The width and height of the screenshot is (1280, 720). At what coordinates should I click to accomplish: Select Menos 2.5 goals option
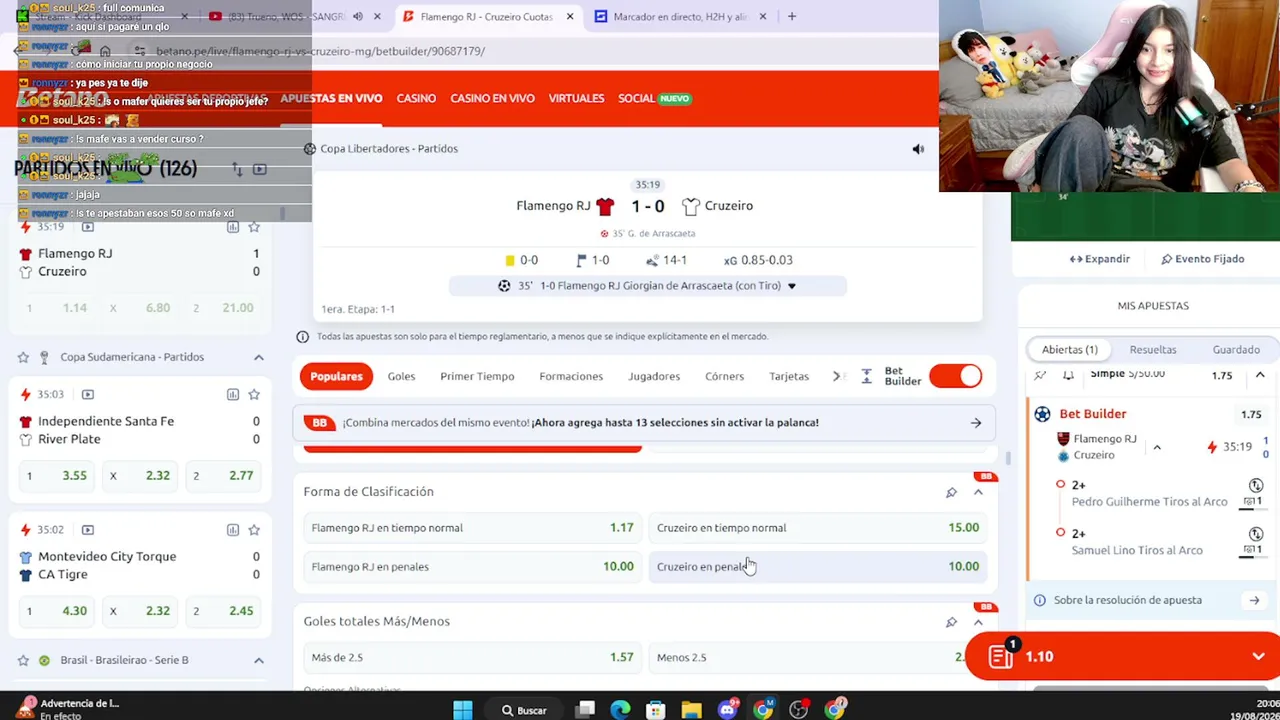(818, 658)
